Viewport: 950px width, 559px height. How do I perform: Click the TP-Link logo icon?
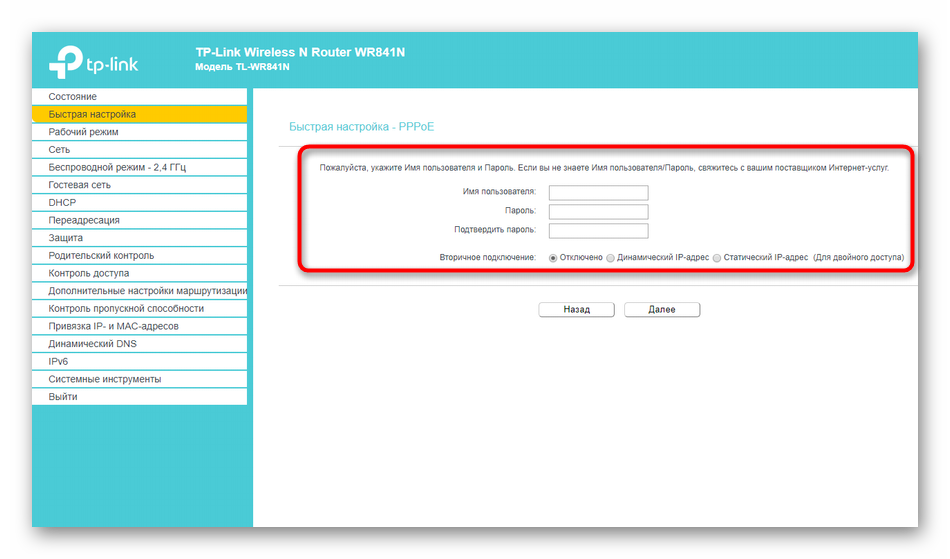pyautogui.click(x=66, y=63)
